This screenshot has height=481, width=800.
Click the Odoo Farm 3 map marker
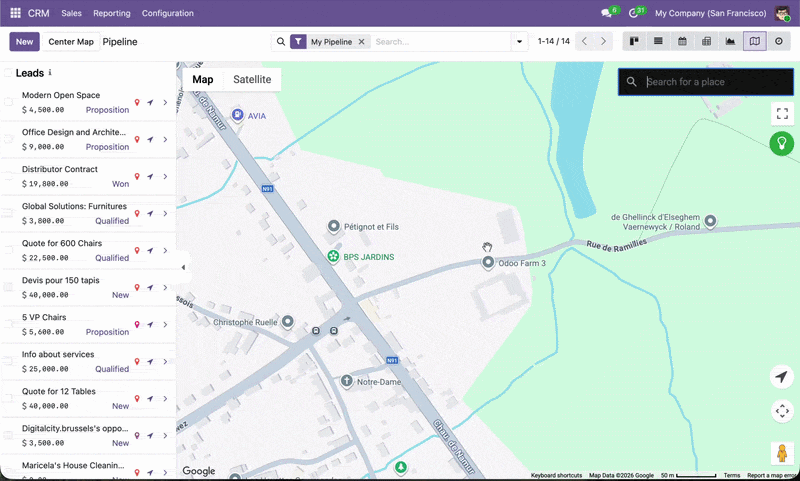click(x=488, y=263)
